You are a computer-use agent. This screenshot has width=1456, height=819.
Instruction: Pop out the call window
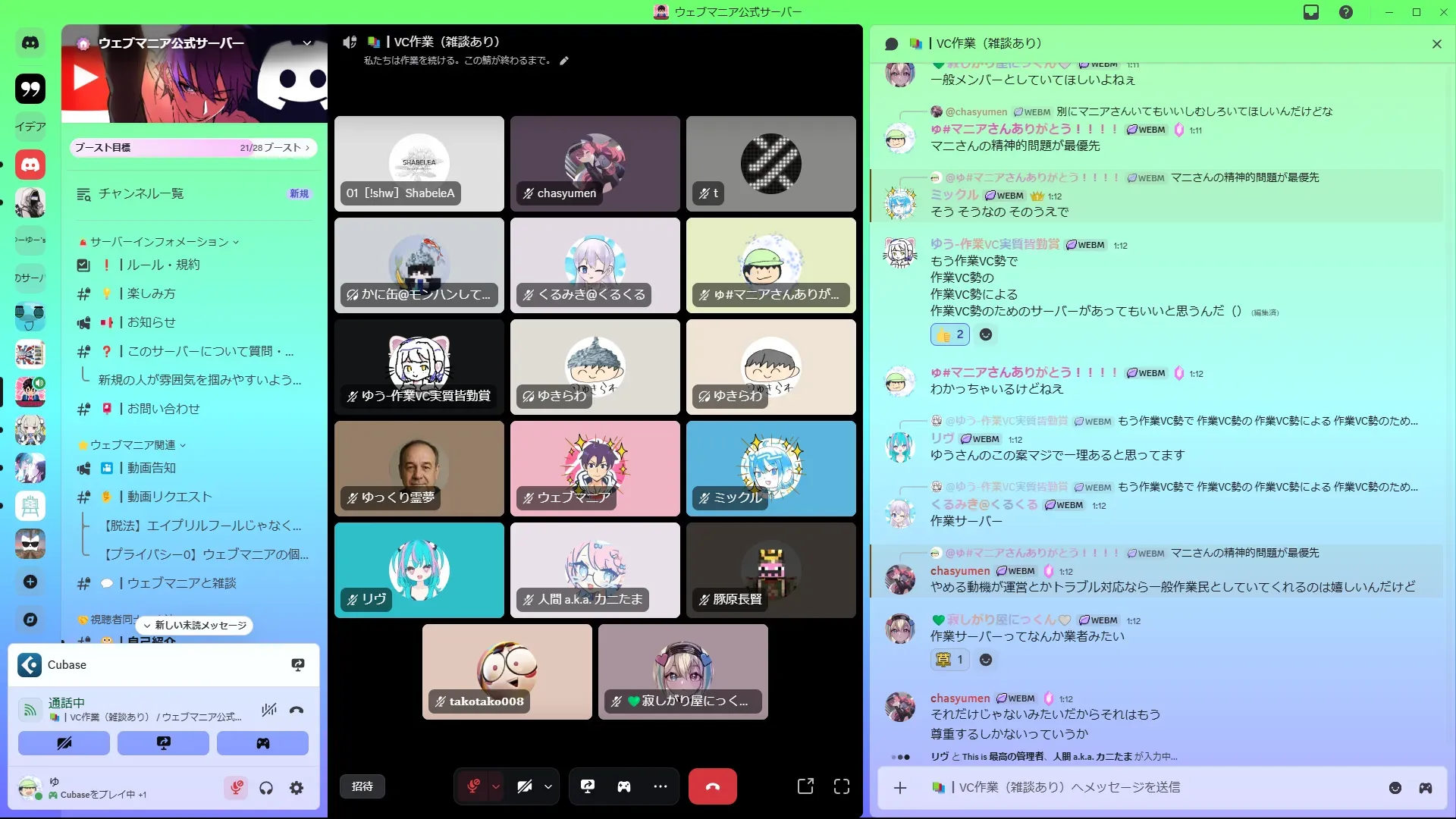(805, 786)
